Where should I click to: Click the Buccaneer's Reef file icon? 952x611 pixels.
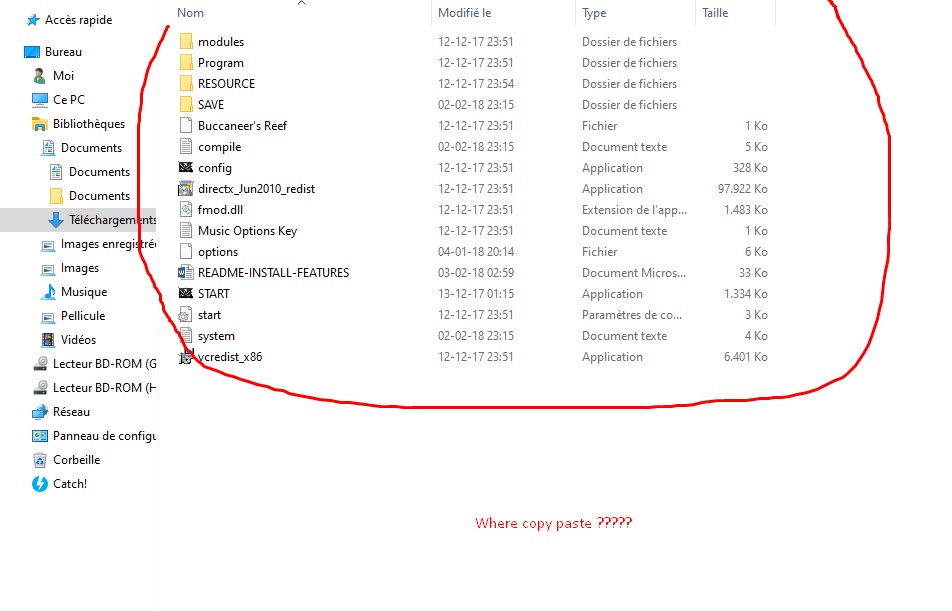coord(186,126)
